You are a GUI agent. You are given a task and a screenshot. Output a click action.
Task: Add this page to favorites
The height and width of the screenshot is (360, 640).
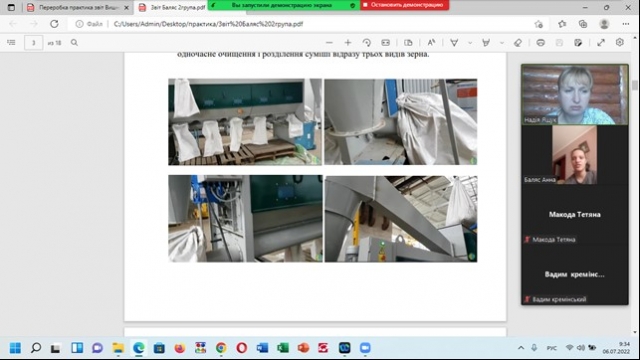538,24
